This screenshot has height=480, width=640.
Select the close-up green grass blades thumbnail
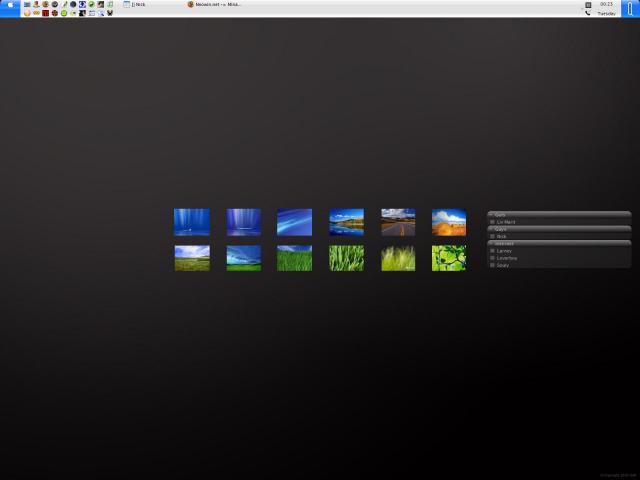[347, 258]
